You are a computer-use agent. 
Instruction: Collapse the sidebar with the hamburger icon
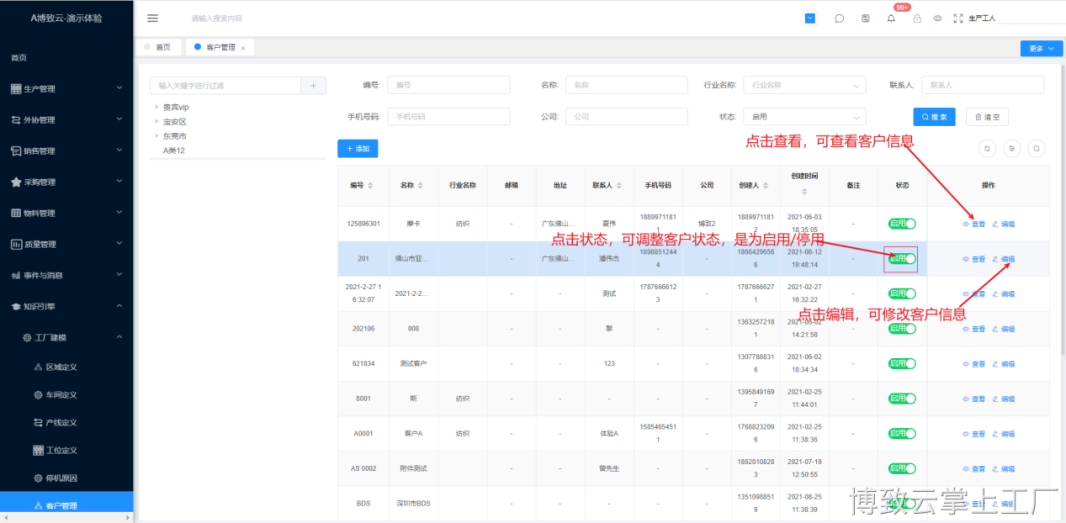tap(153, 18)
